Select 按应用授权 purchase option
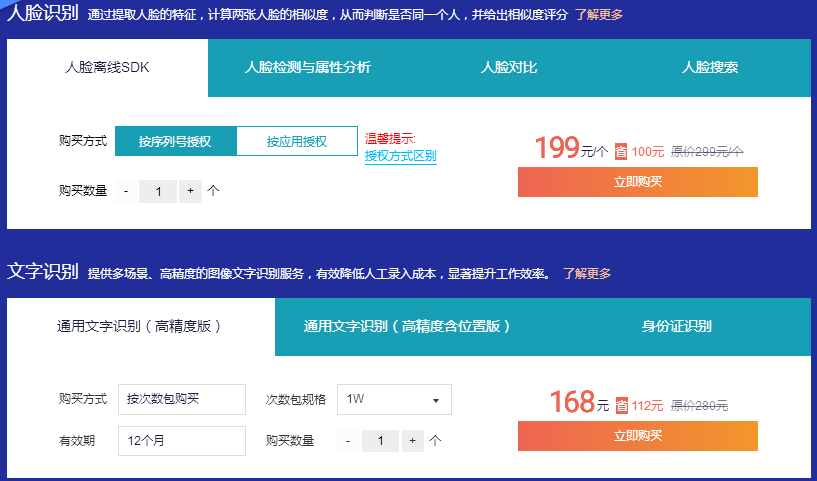This screenshot has height=481, width=817. pyautogui.click(x=297, y=141)
